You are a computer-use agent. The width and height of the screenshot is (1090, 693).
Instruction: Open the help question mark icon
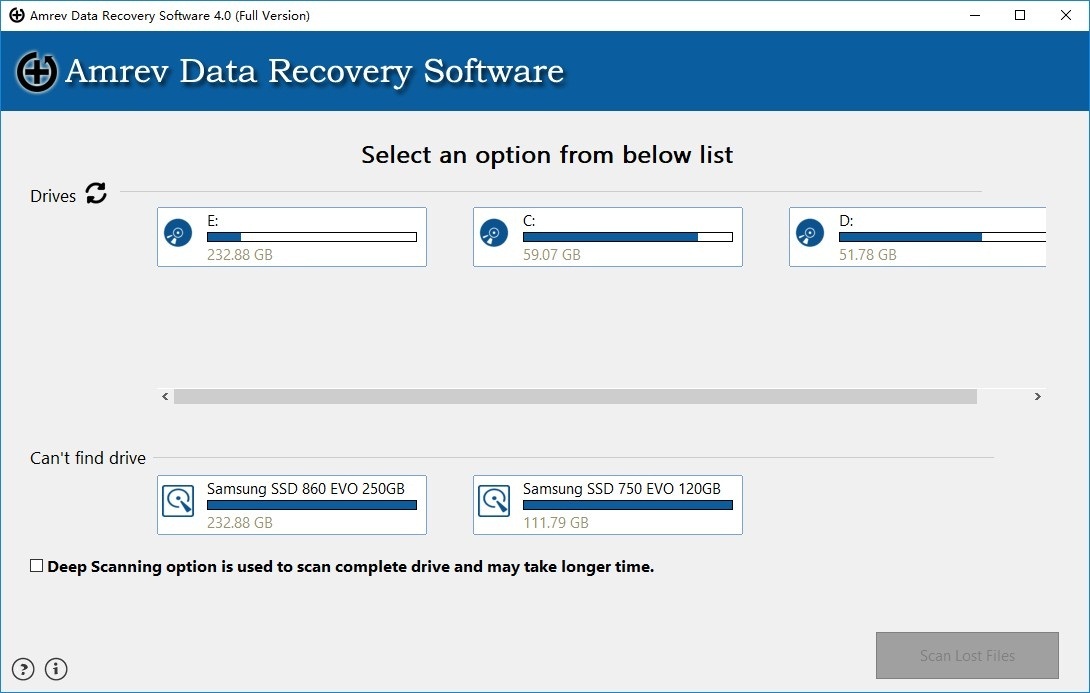click(22, 669)
